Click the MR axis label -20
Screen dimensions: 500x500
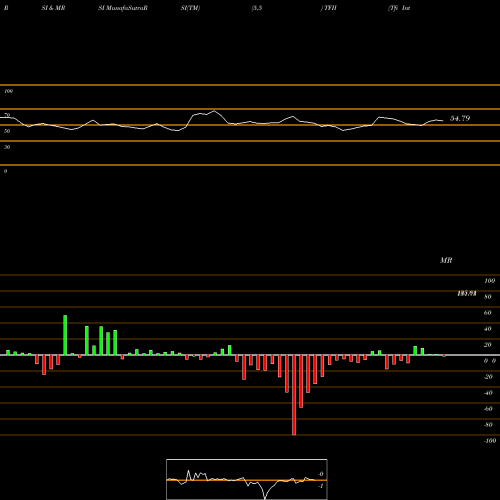pyautogui.click(x=488, y=377)
